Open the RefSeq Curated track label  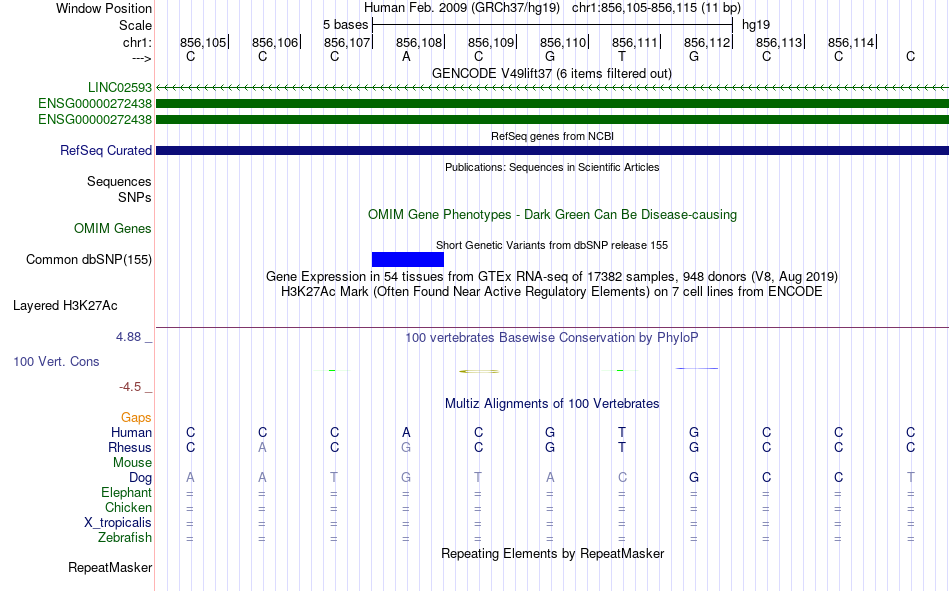106,150
